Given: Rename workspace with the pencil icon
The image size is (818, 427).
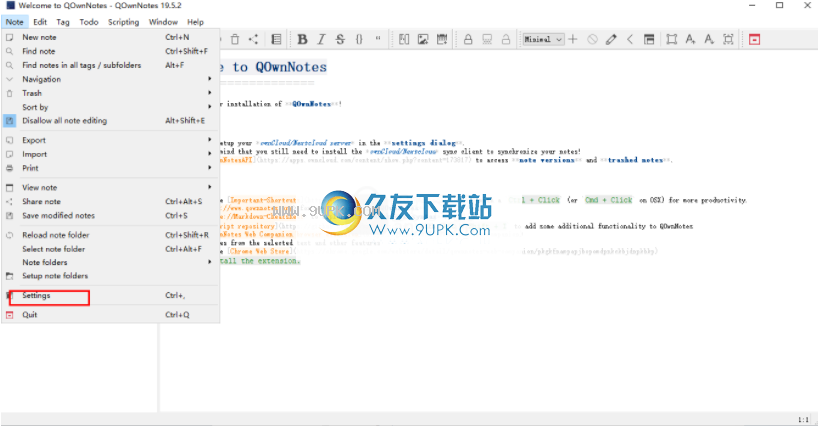Looking at the screenshot, I should click(x=611, y=39).
